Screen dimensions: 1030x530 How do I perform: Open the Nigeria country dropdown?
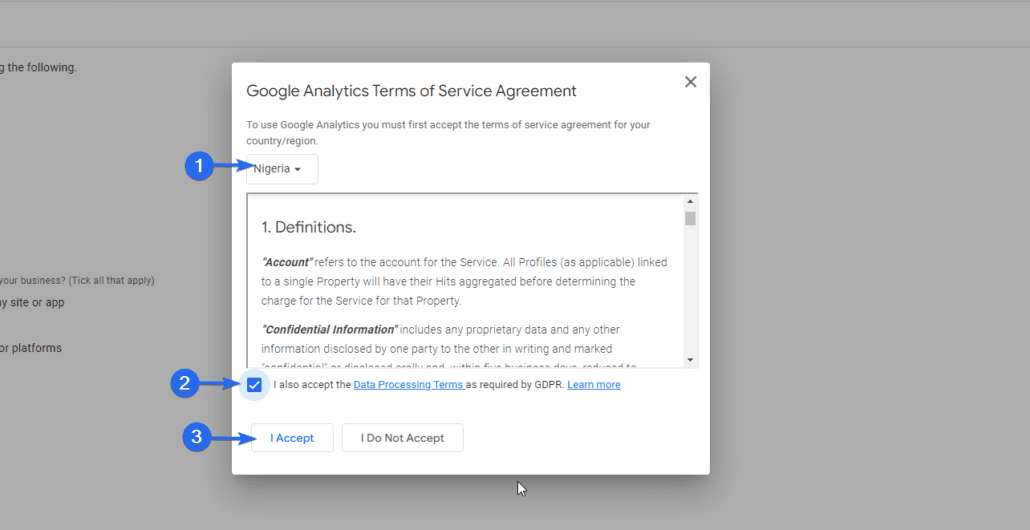(x=282, y=169)
